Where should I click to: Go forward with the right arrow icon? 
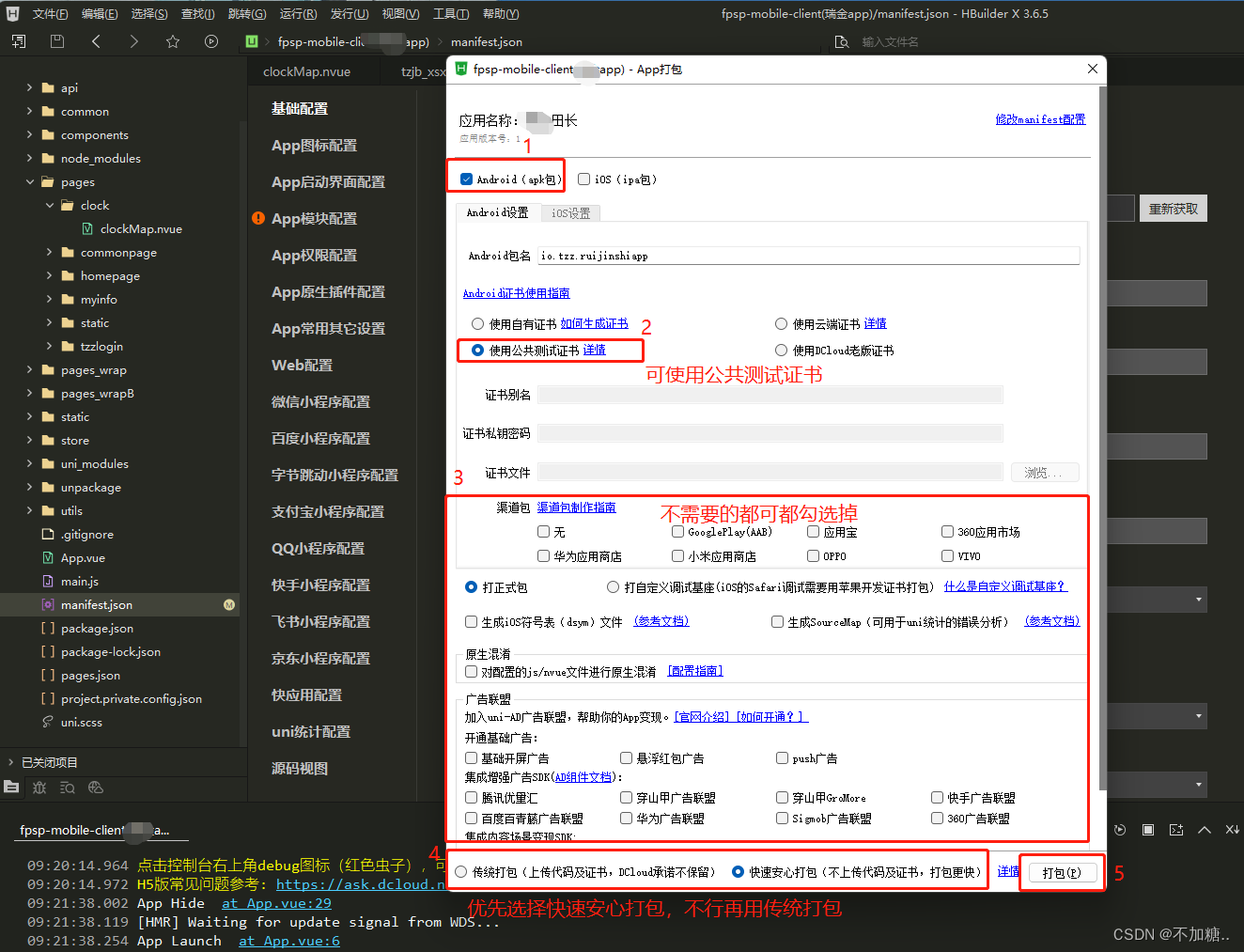(x=134, y=41)
